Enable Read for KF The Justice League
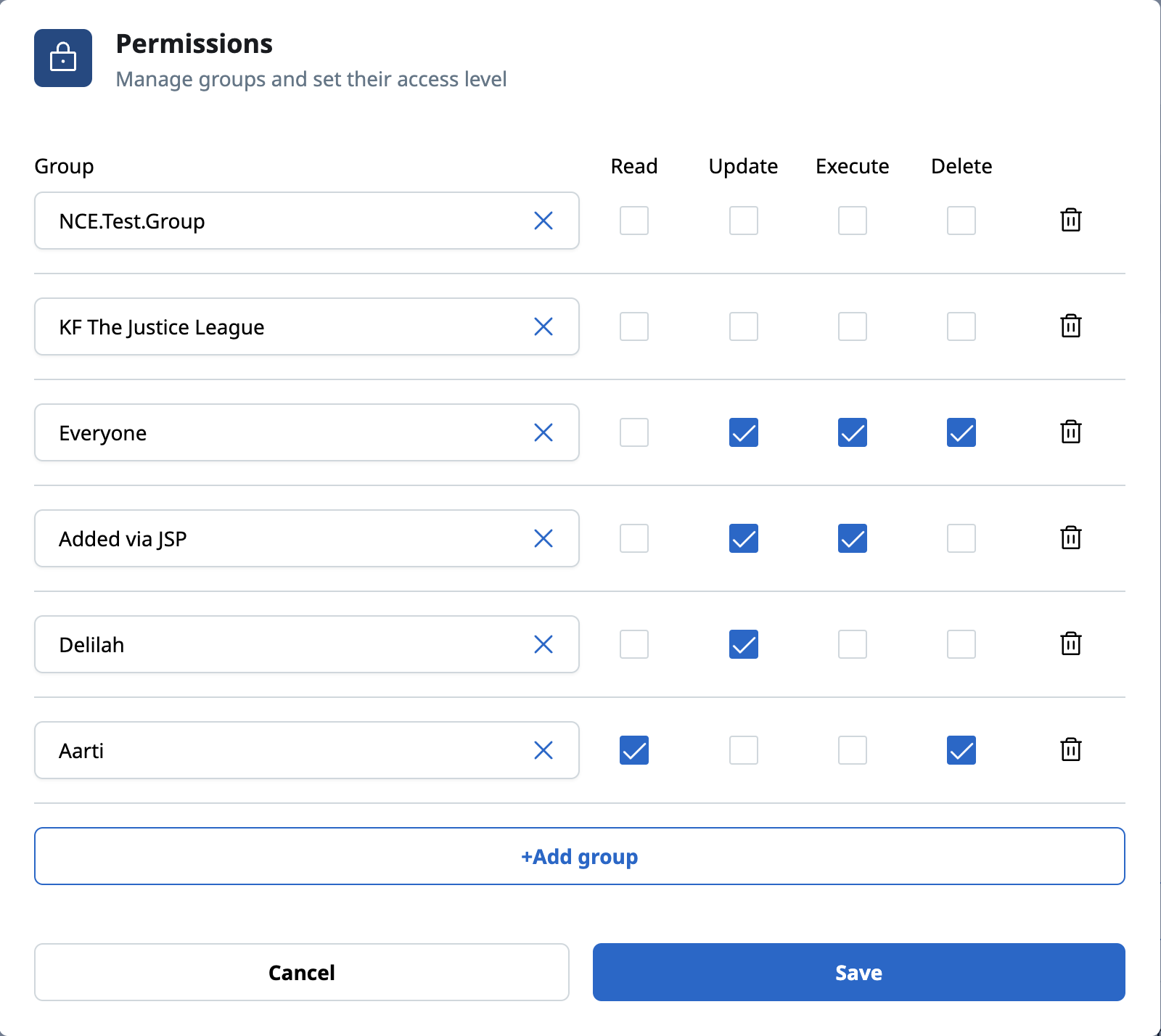1161x1036 pixels. (634, 326)
